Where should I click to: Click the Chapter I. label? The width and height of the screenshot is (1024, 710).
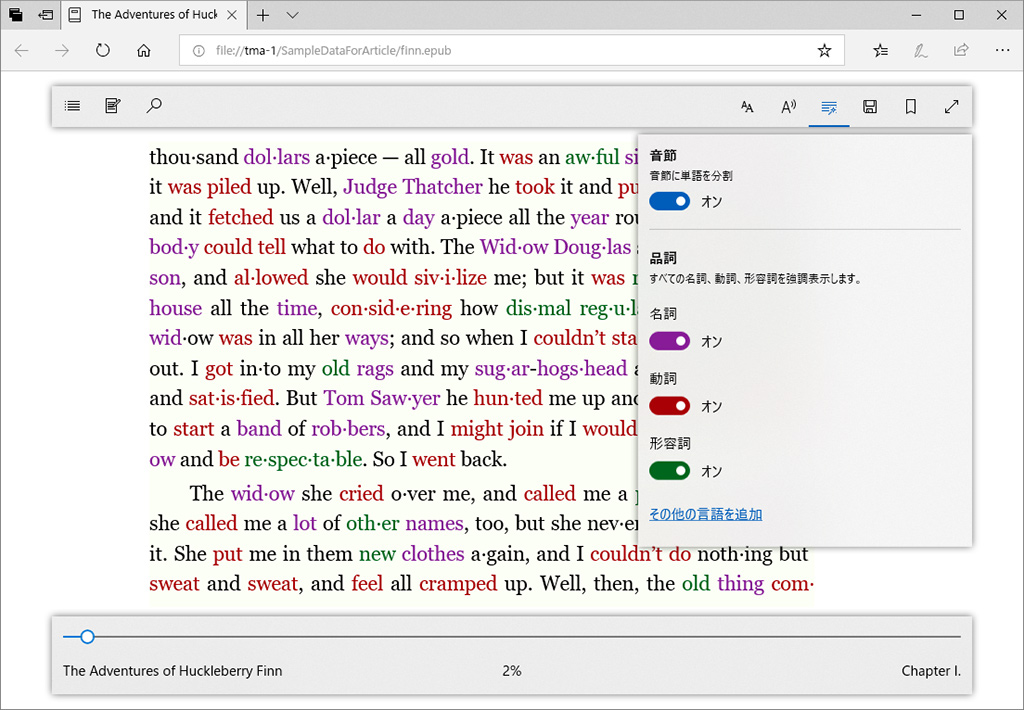tap(931, 671)
